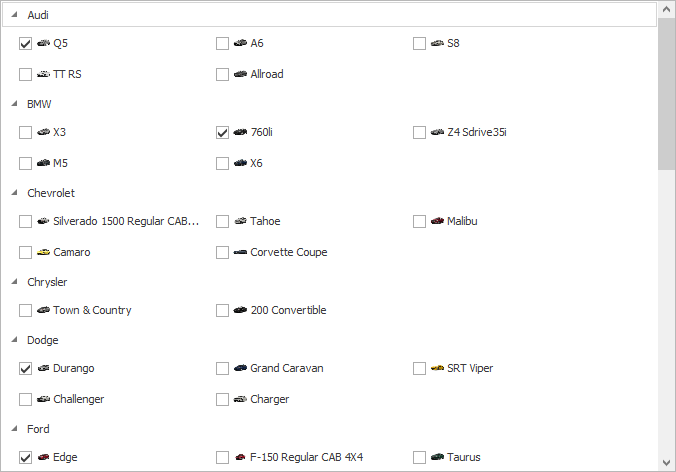Click the car icon next to 760li

coord(240,132)
